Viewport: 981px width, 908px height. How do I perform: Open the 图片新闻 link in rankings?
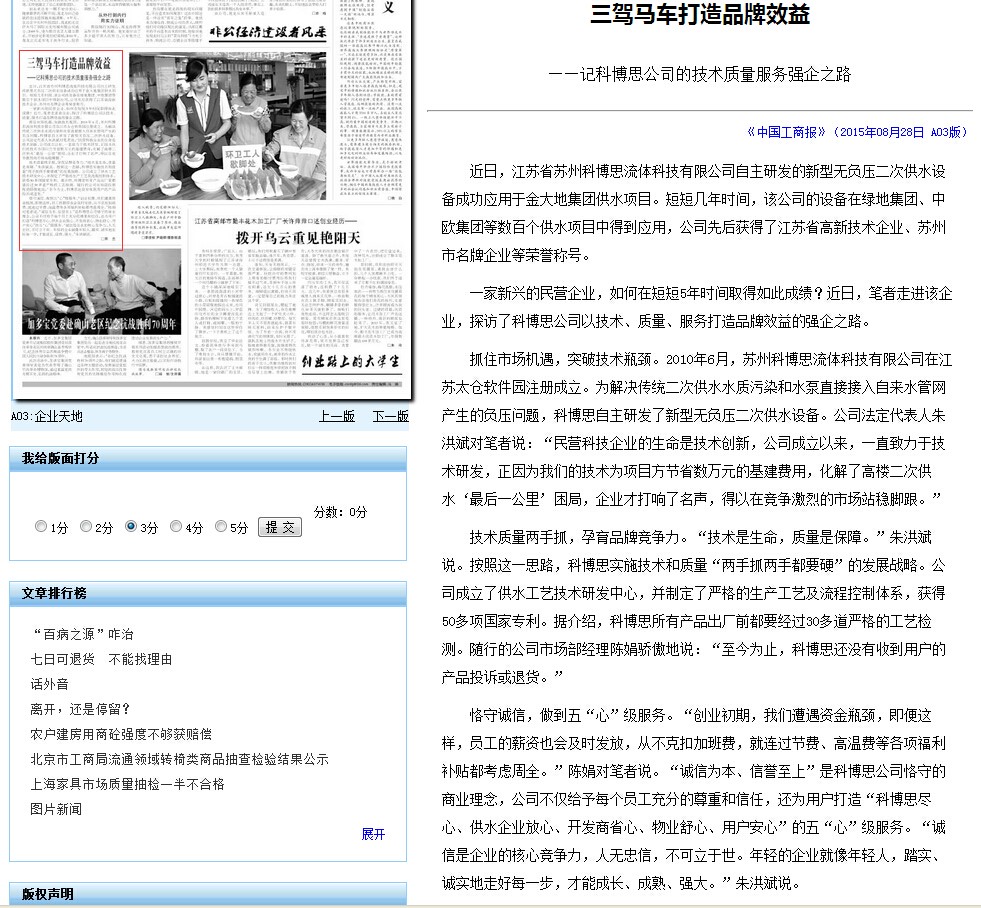[x=56, y=809]
